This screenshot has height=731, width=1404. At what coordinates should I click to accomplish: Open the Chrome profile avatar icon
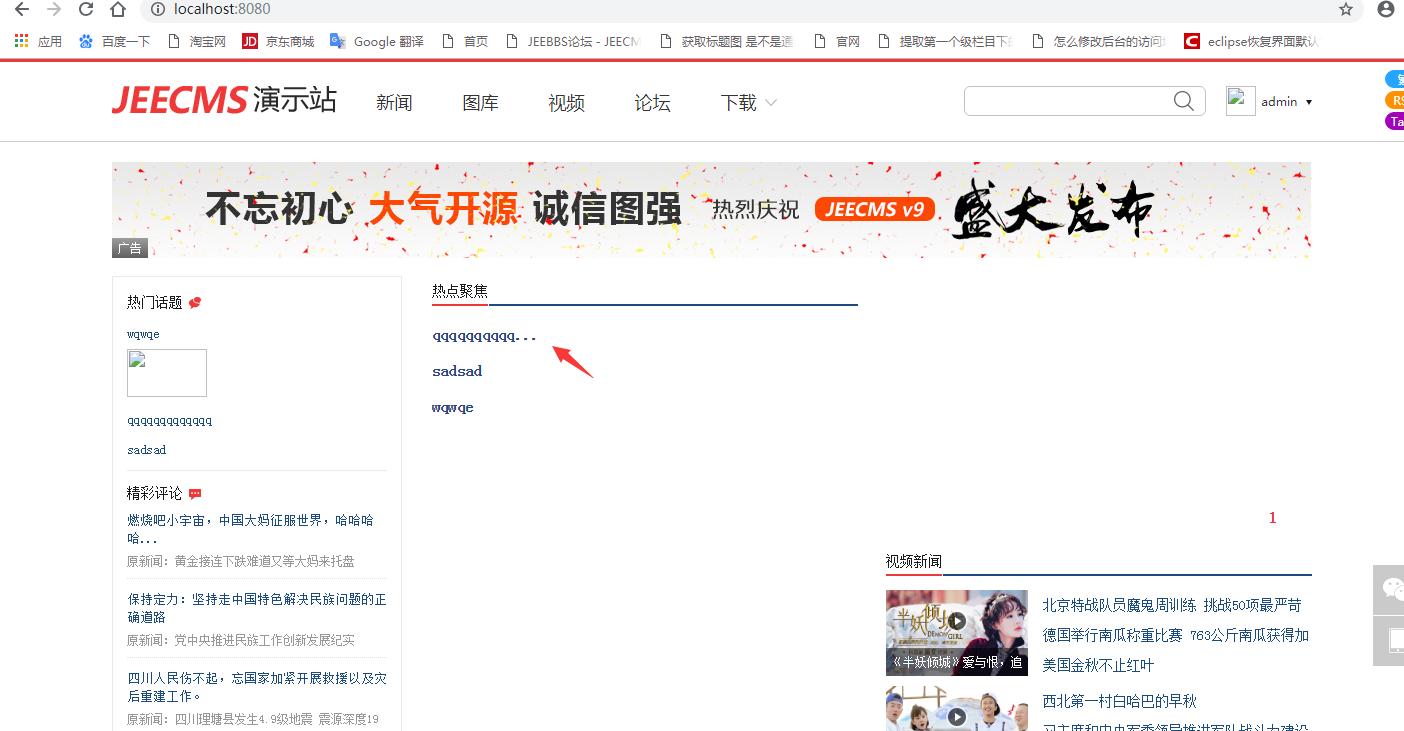[x=1386, y=9]
